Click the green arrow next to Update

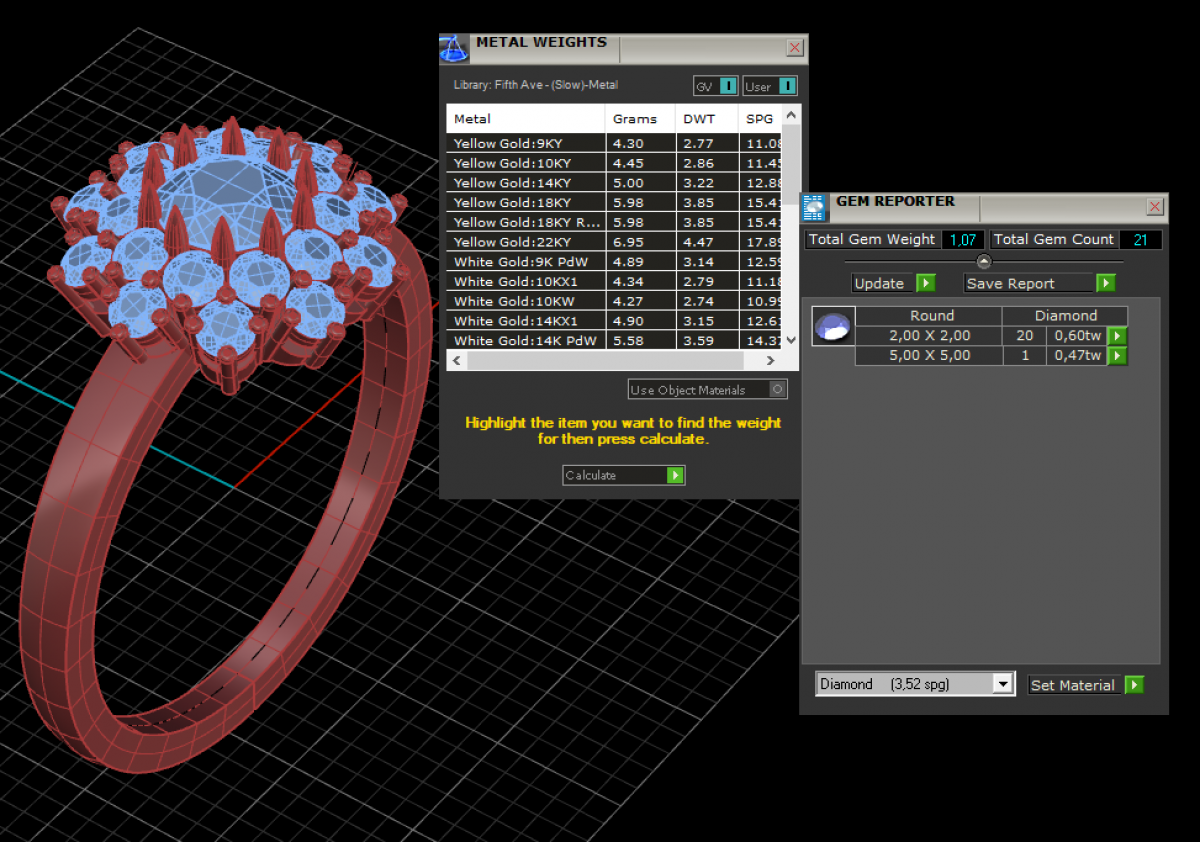point(926,284)
